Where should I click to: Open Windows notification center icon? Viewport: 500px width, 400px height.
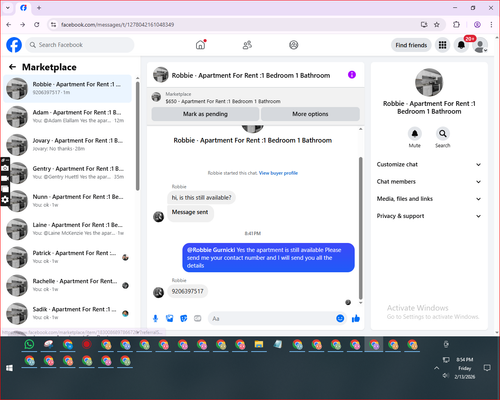point(487,368)
